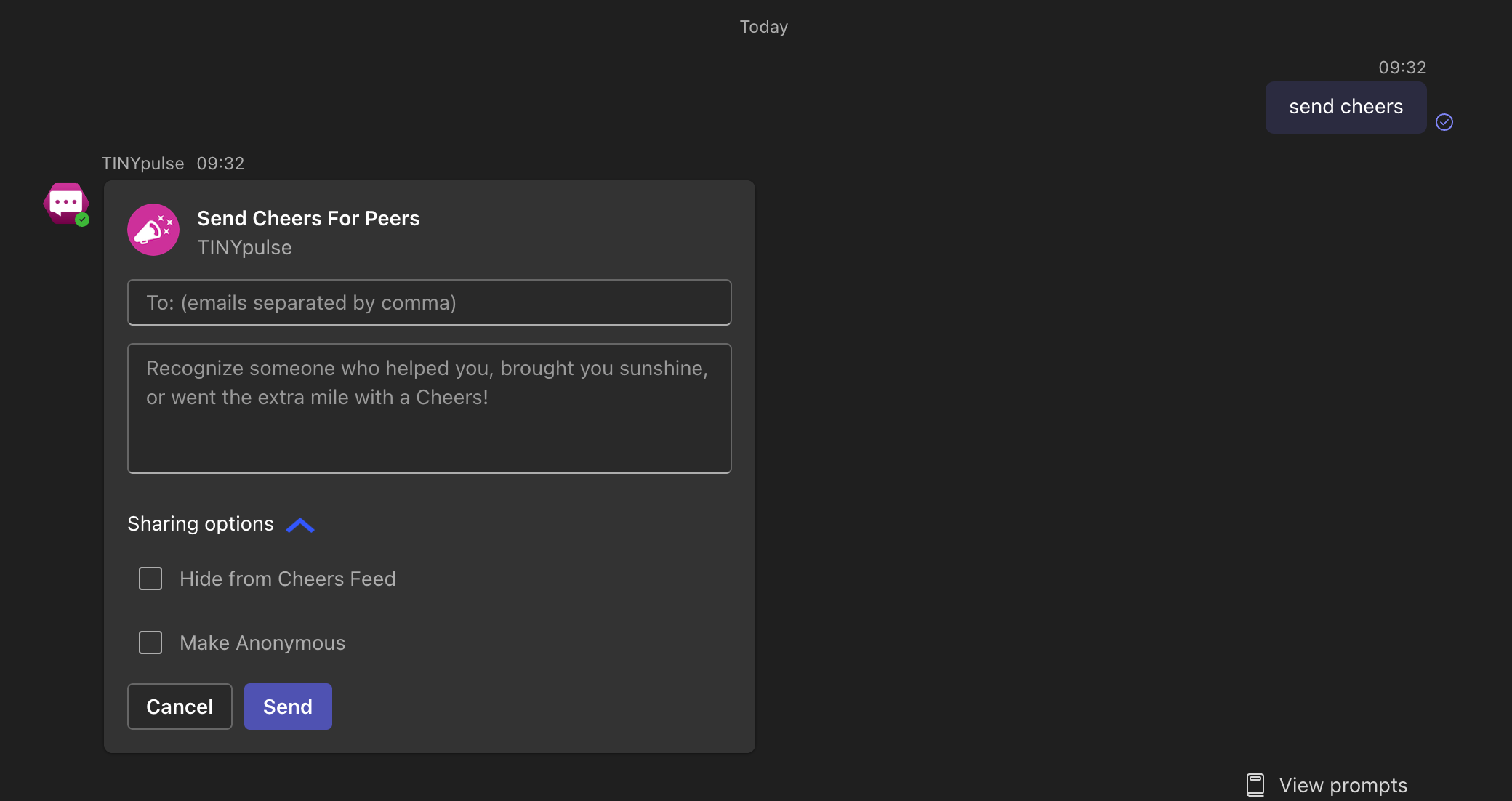1512x801 pixels.
Task: Click the "Hide from Cheers Feed" label
Action: 288,579
